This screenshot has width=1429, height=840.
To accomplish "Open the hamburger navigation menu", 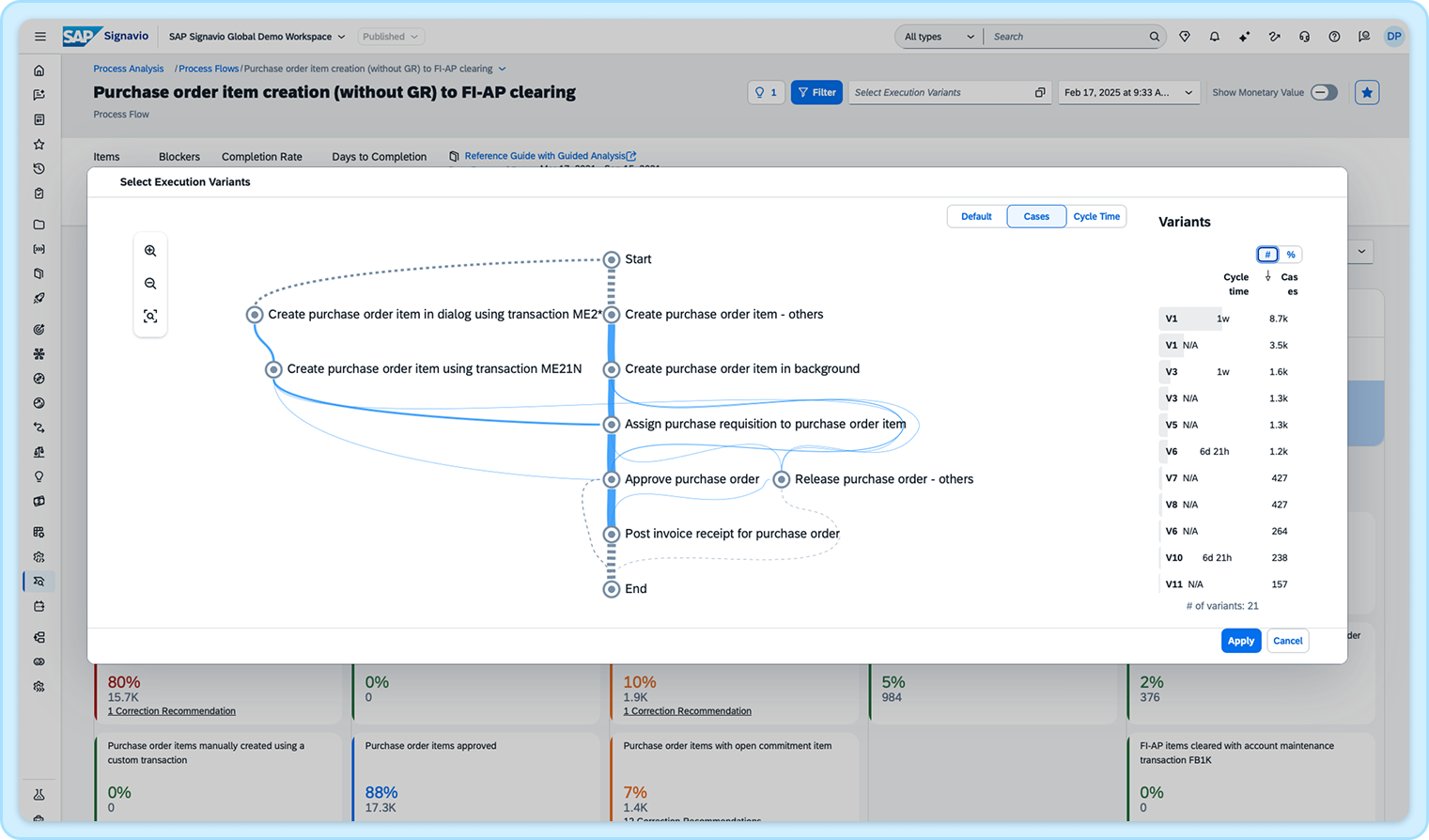I will click(39, 37).
